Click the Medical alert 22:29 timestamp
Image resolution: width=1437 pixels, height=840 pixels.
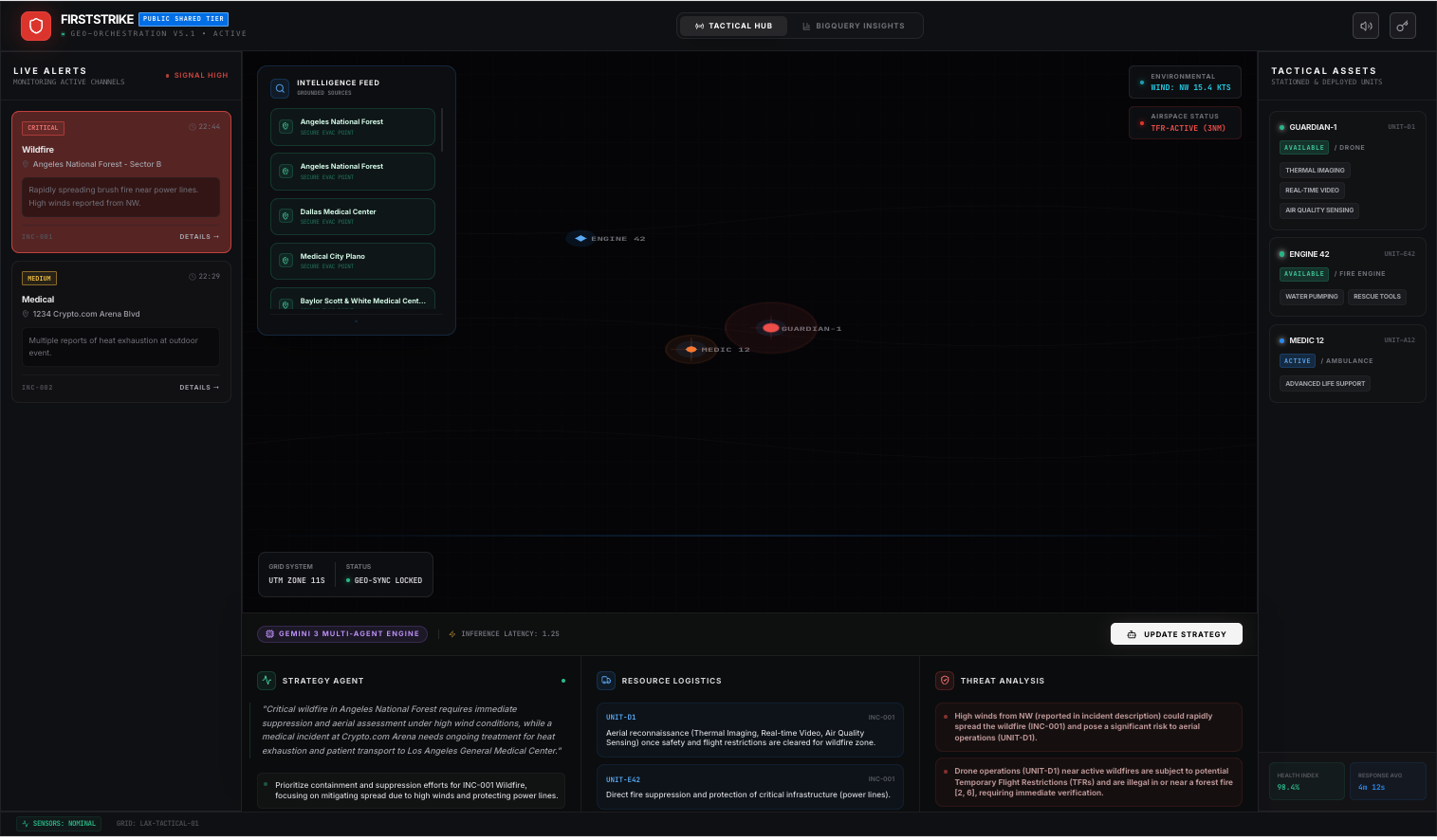click(204, 277)
